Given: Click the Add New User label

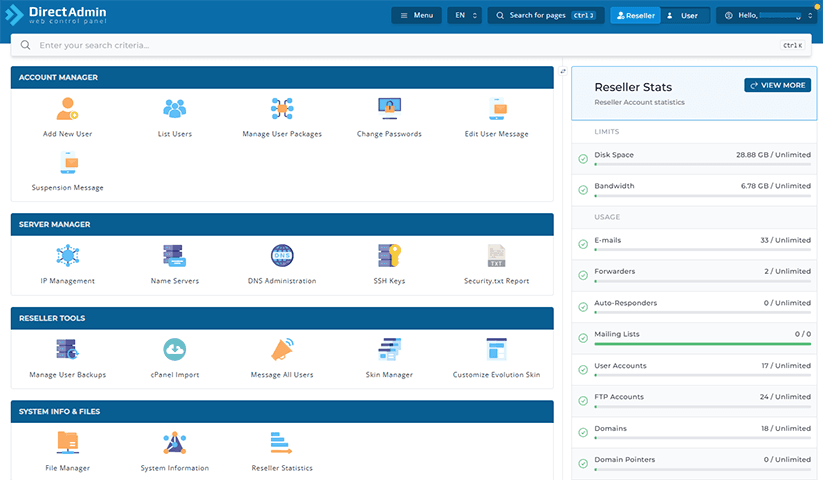Looking at the screenshot, I should pyautogui.click(x=68, y=134).
